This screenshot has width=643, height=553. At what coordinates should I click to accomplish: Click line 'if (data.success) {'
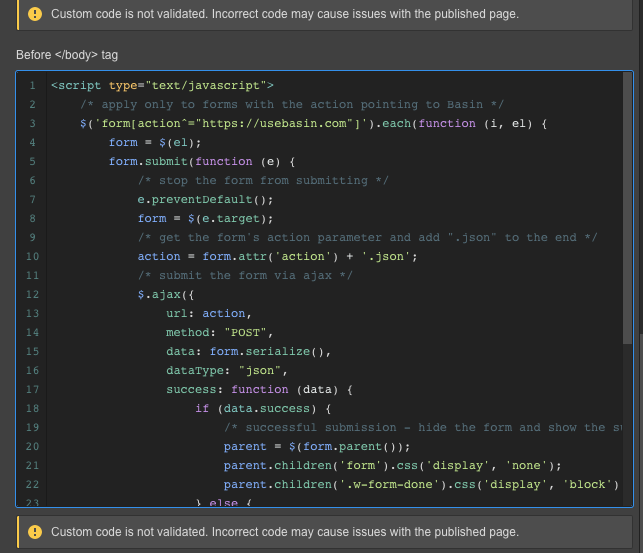(263, 408)
